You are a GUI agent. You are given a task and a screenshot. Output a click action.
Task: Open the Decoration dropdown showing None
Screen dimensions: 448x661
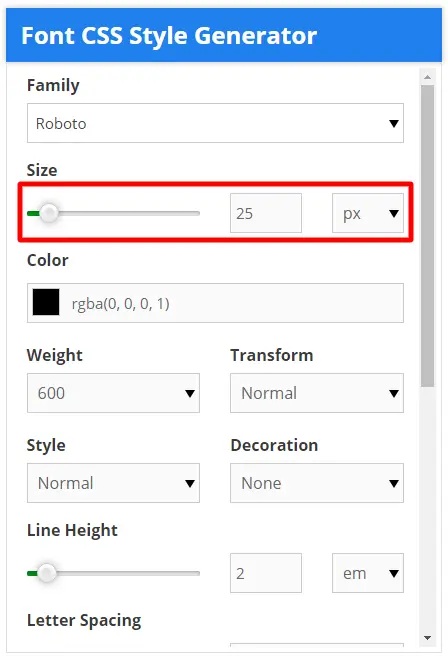[x=317, y=483]
